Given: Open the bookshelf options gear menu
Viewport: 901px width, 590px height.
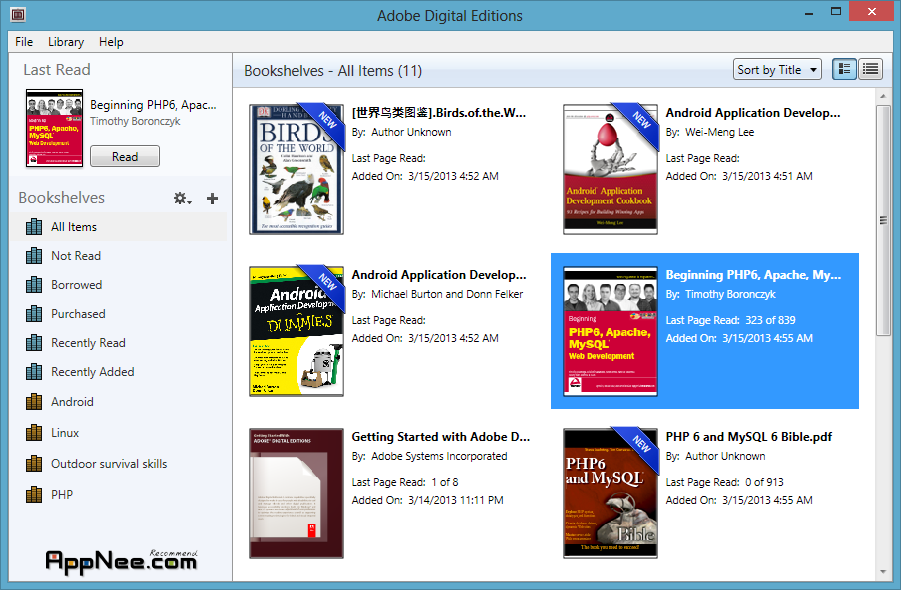Looking at the screenshot, I should pos(182,198).
